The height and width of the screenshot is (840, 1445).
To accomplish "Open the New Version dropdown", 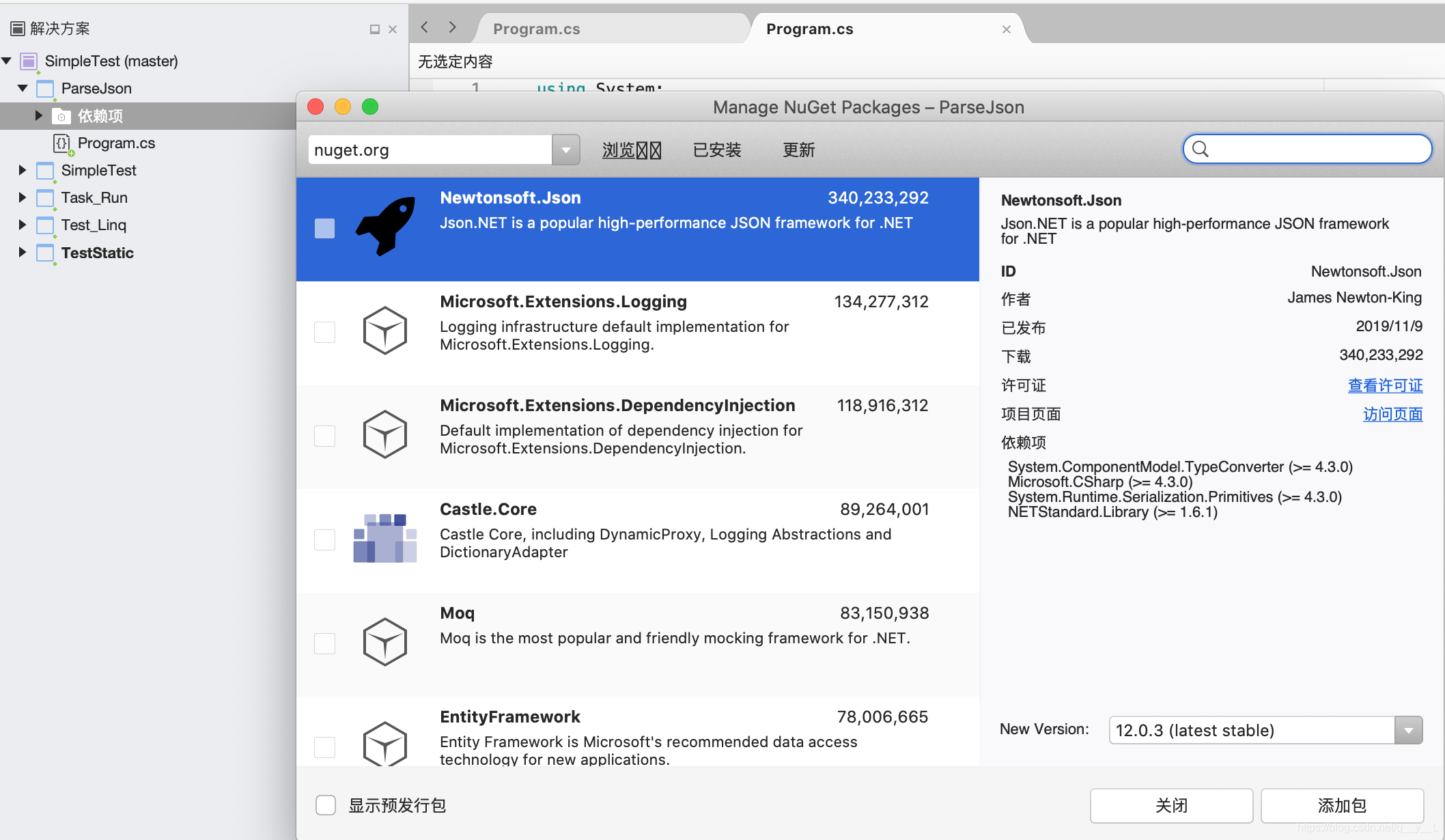I will click(1408, 731).
